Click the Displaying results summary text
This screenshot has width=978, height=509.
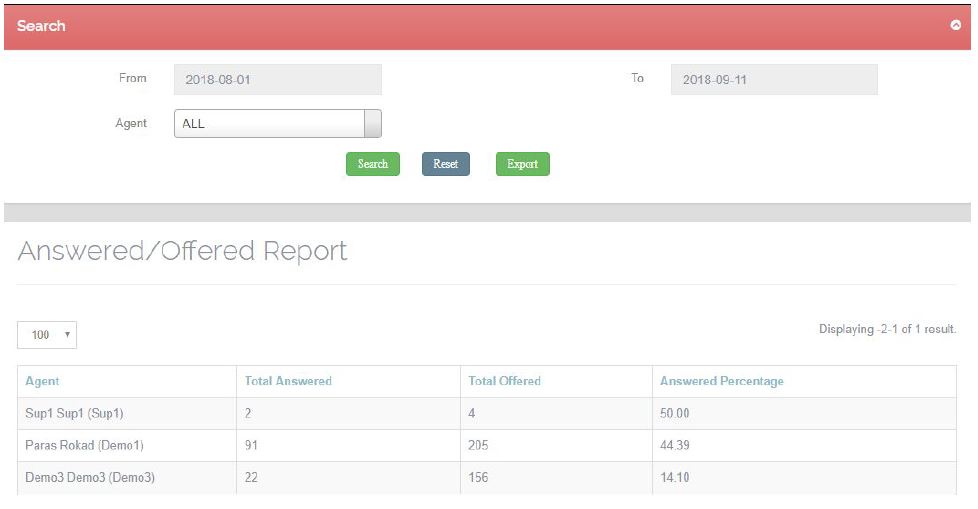click(887, 329)
